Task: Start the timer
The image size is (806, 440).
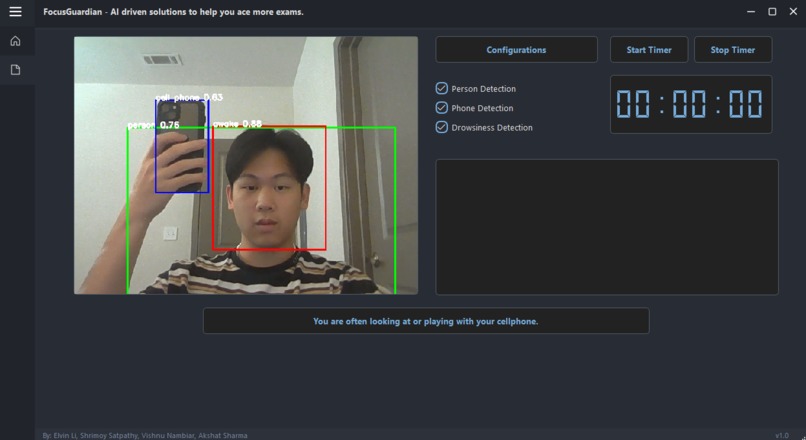Action: click(649, 50)
